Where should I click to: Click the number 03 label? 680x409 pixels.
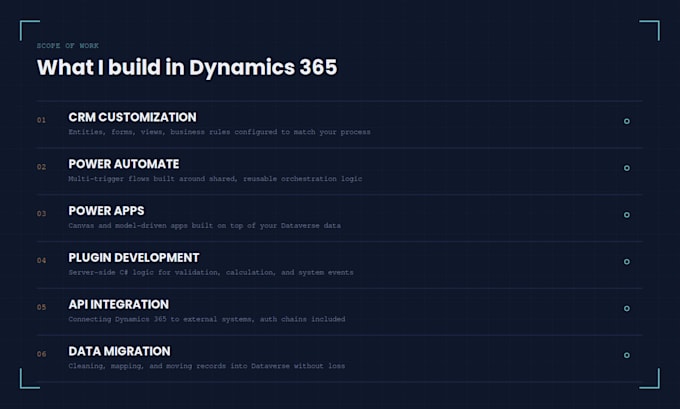[x=41, y=214]
